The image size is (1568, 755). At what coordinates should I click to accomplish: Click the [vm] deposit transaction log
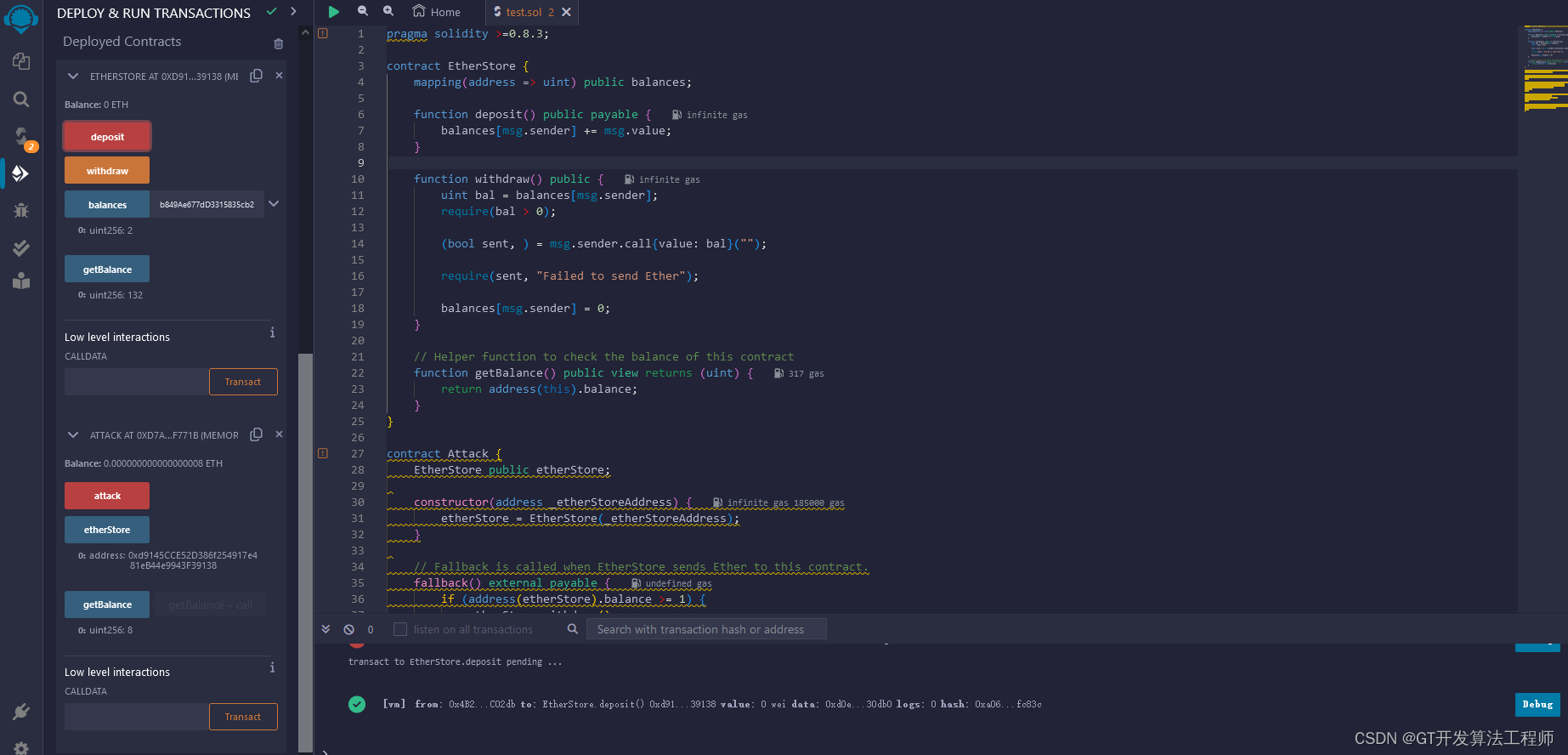pos(712,704)
